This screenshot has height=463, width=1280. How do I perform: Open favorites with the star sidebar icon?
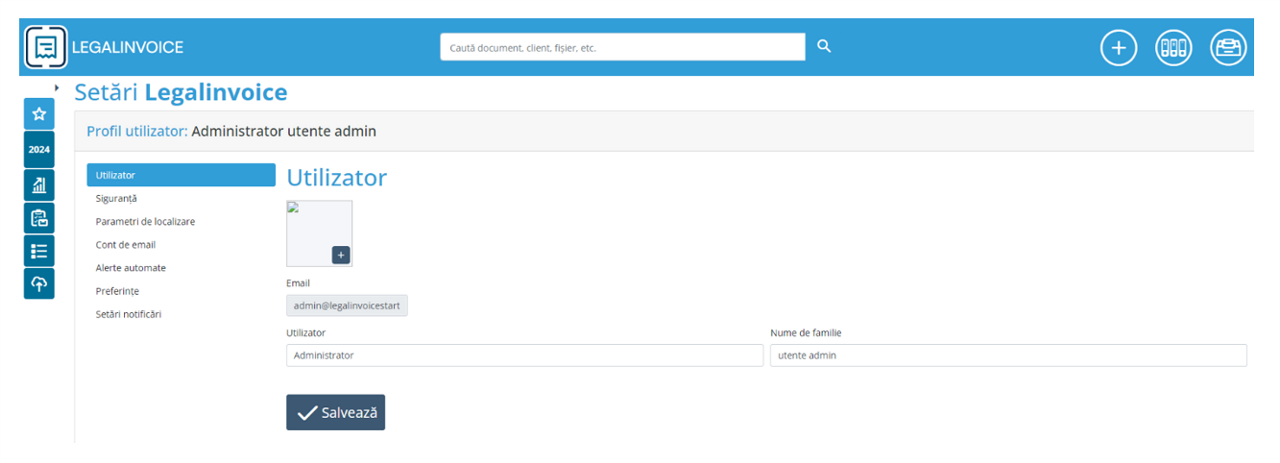[x=39, y=114]
